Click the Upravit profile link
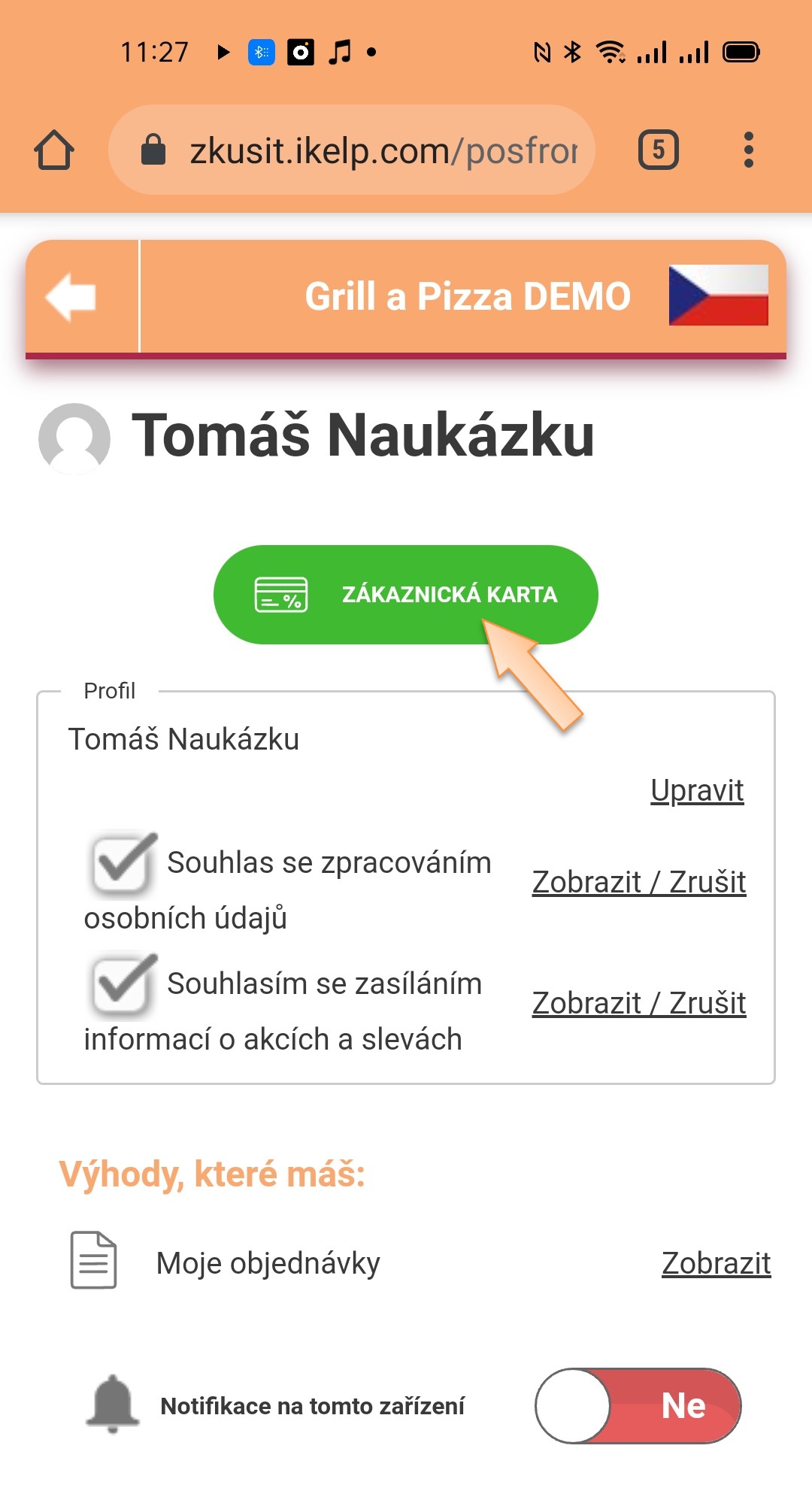This screenshot has width=812, height=1500. point(697,791)
